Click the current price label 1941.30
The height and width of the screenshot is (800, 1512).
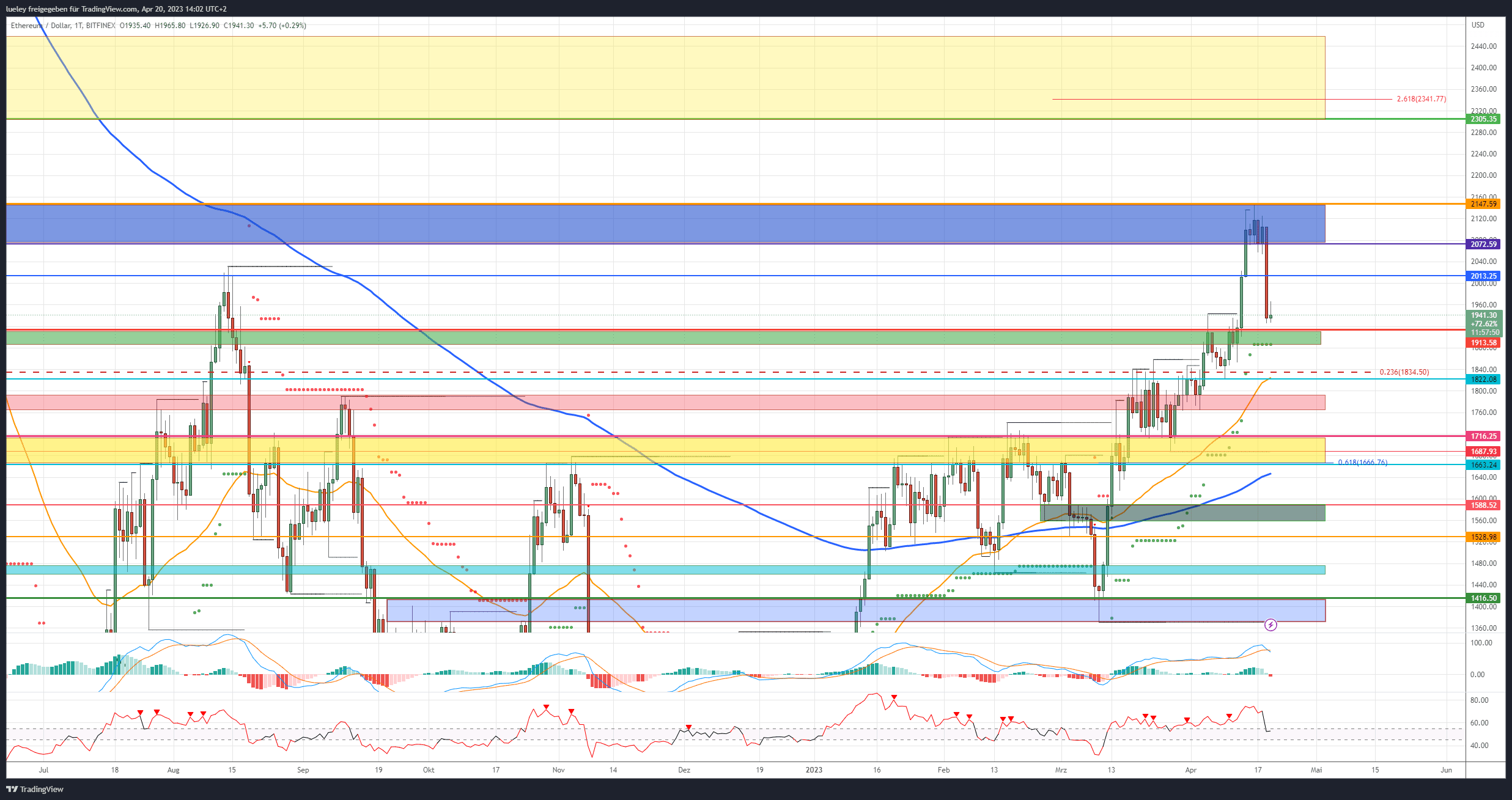[1483, 315]
